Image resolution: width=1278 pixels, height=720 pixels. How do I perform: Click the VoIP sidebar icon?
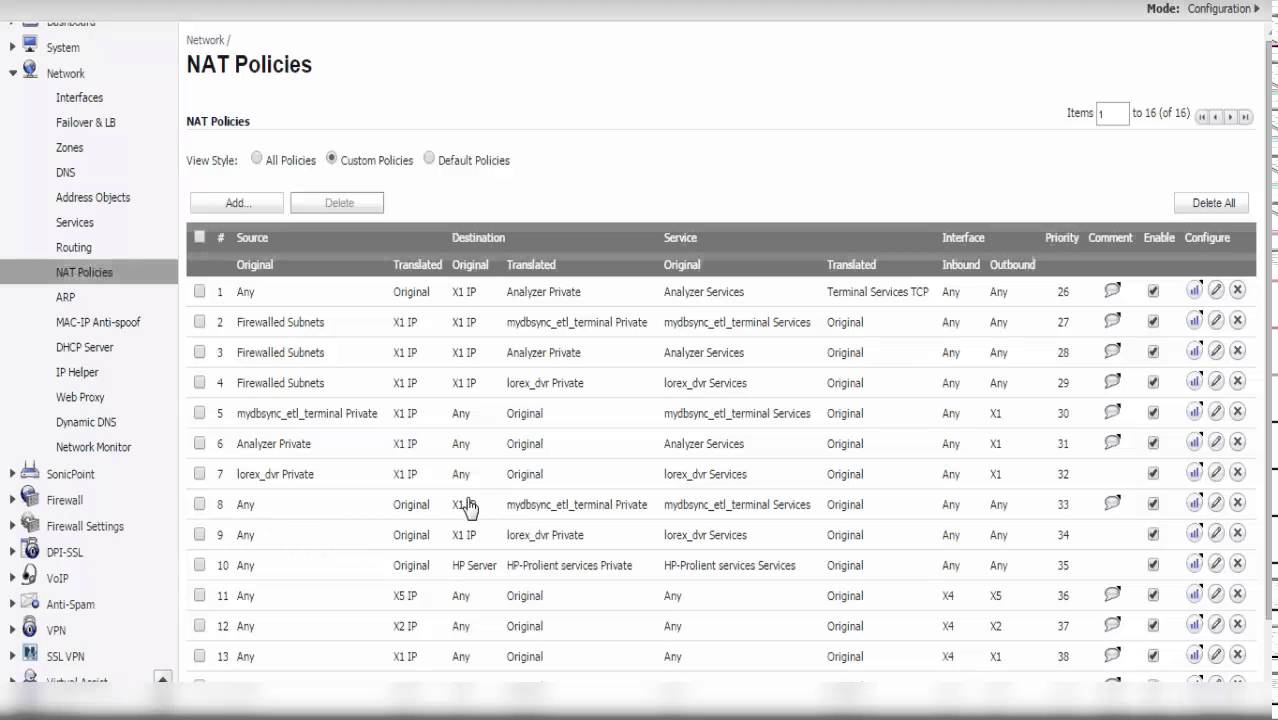point(30,577)
